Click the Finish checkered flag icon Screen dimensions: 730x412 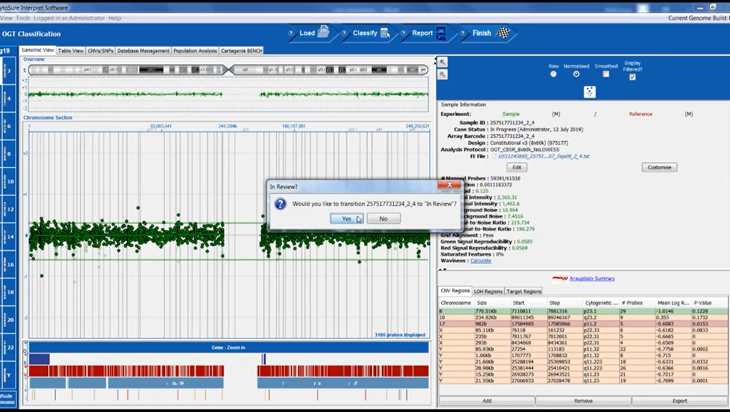(x=503, y=33)
